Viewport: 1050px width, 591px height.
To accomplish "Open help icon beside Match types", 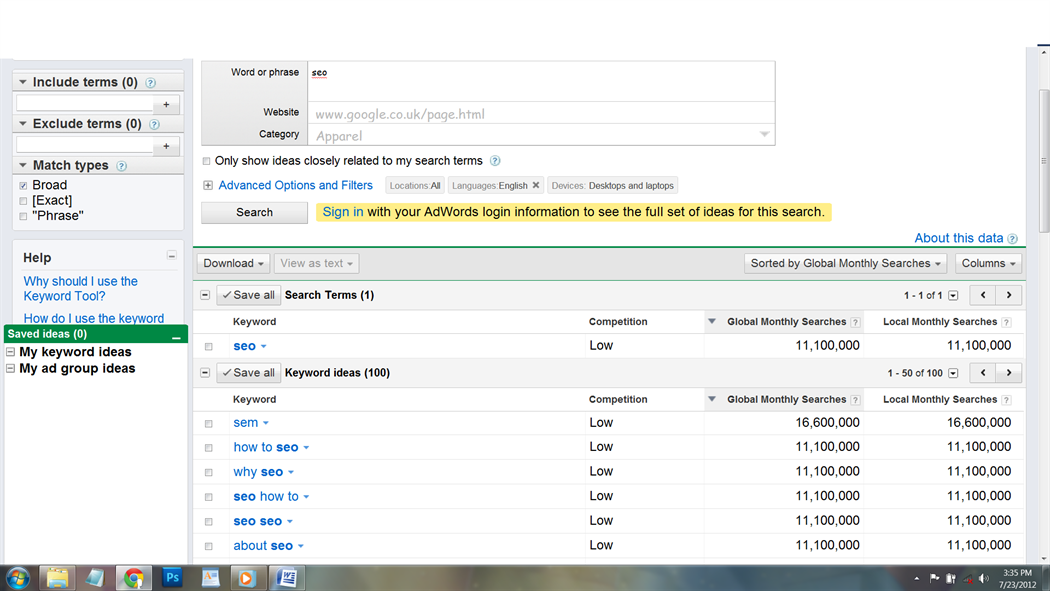I will point(121,166).
